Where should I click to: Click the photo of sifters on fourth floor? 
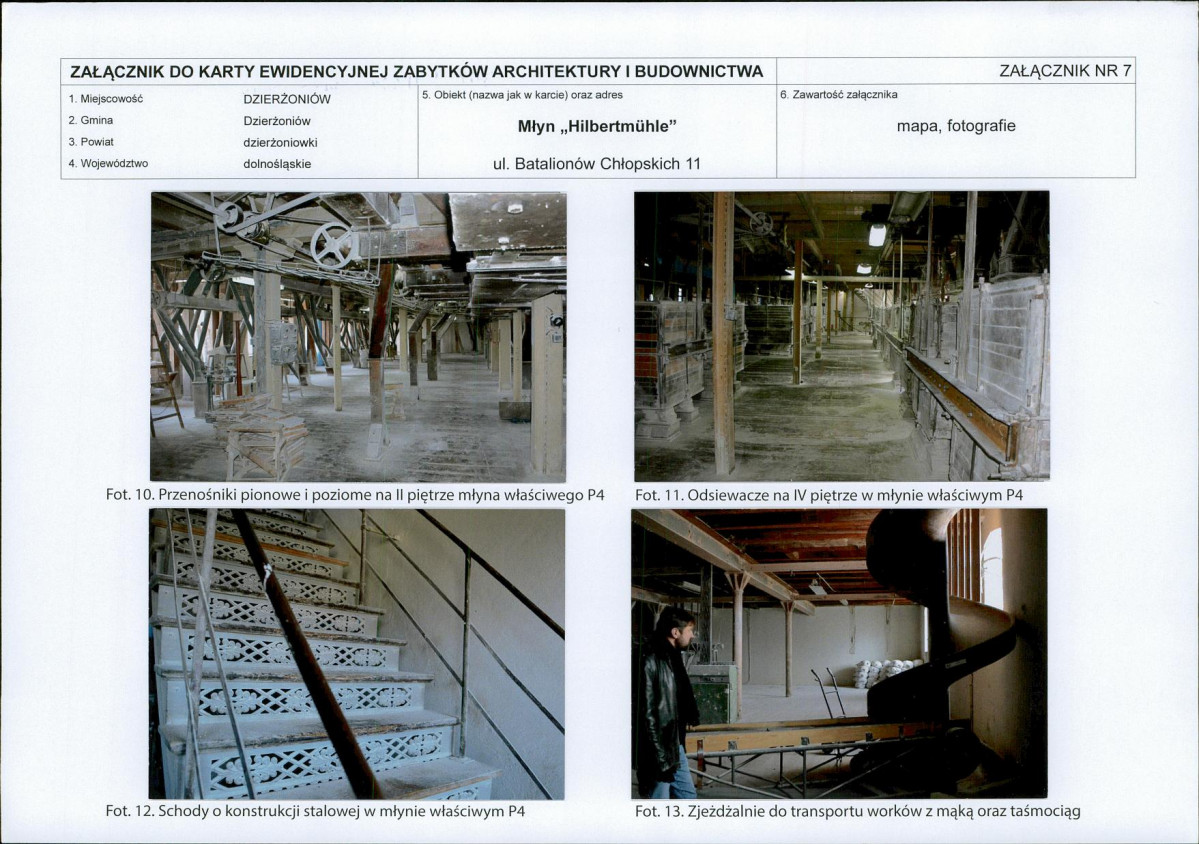841,336
